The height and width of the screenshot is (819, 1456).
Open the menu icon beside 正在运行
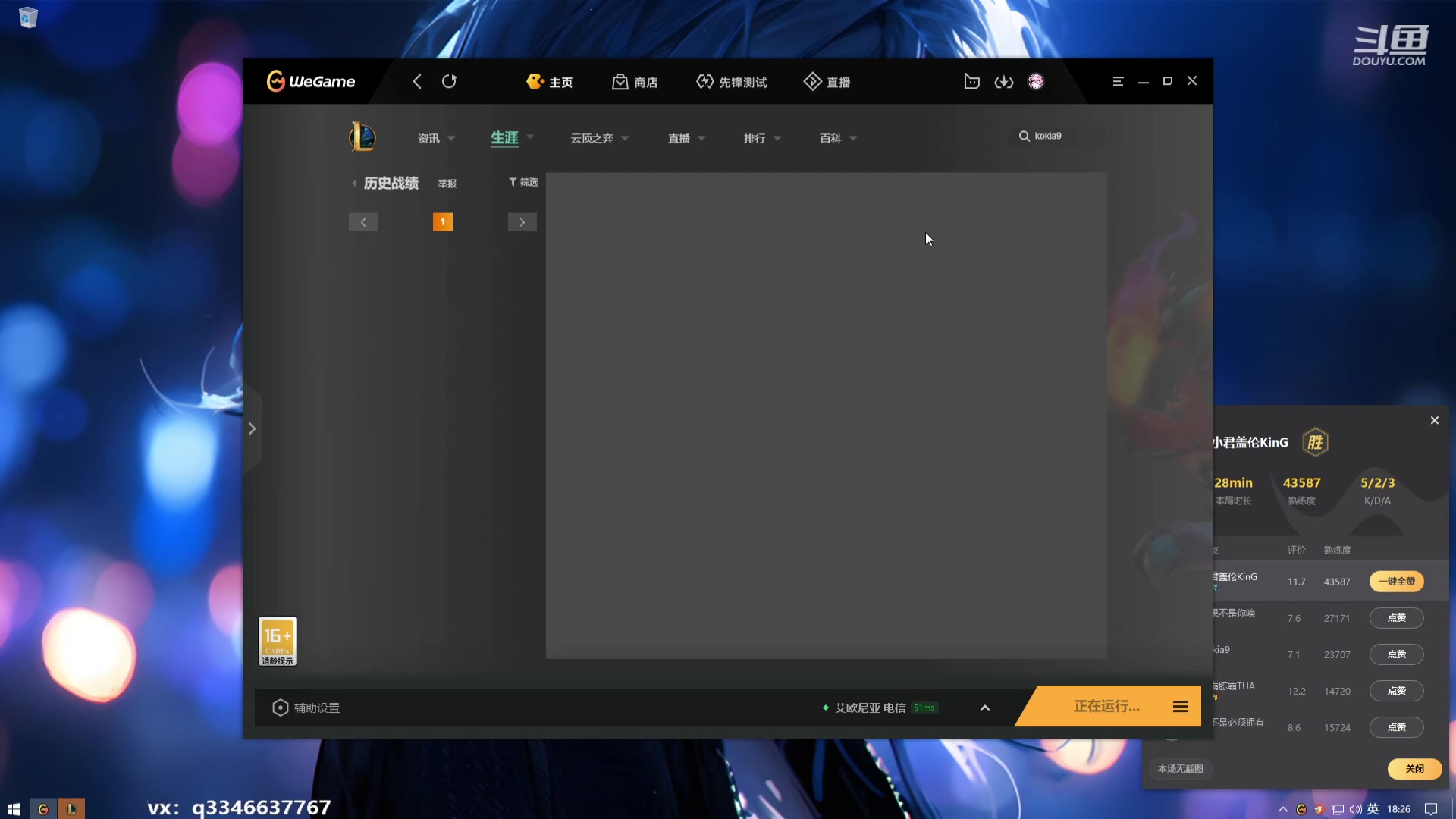coord(1181,707)
